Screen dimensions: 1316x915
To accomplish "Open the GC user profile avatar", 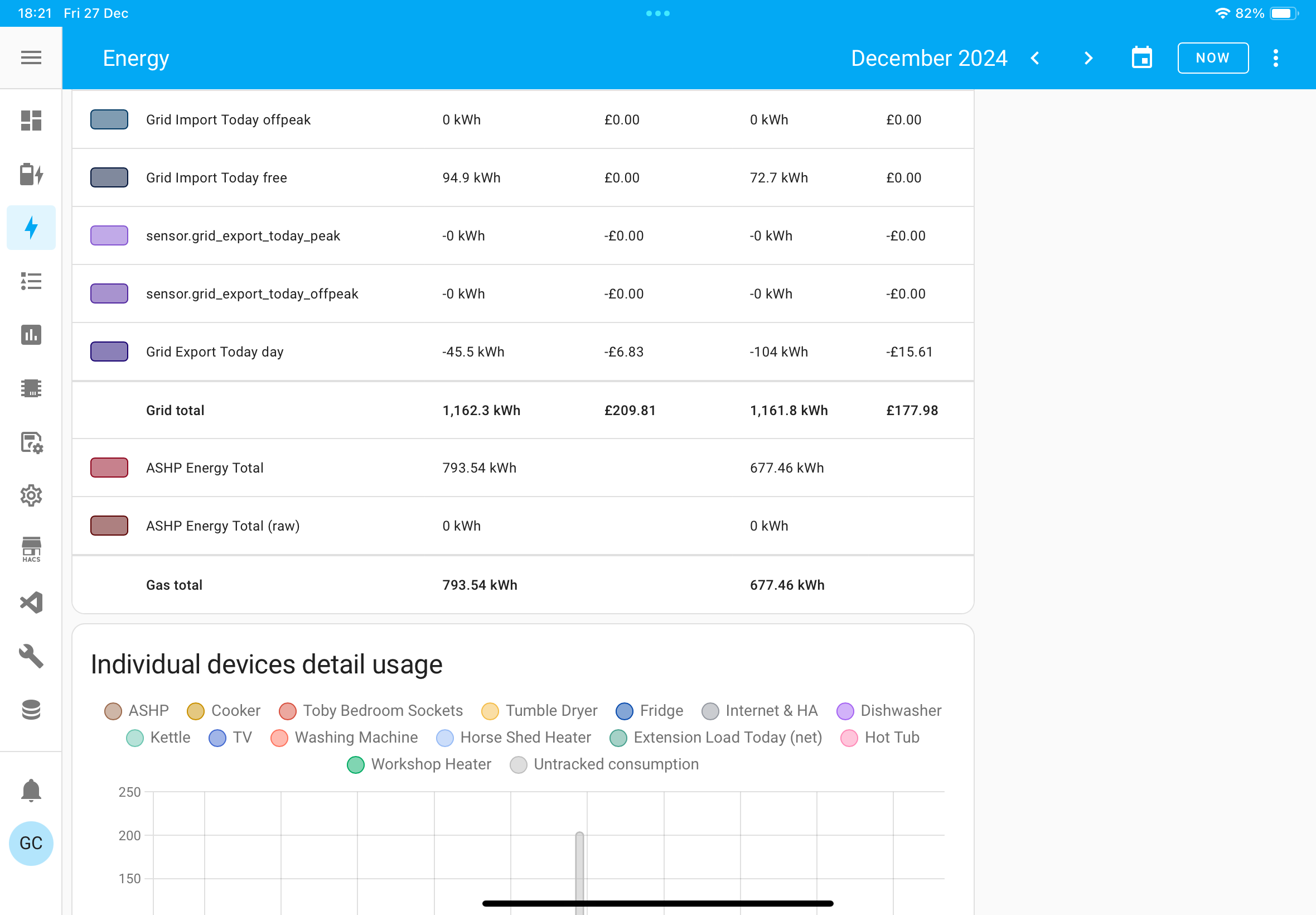I will tap(31, 844).
